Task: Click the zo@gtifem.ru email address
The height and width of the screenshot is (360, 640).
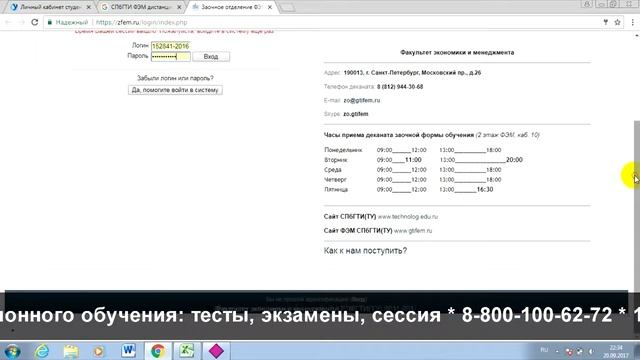Action: pos(362,100)
